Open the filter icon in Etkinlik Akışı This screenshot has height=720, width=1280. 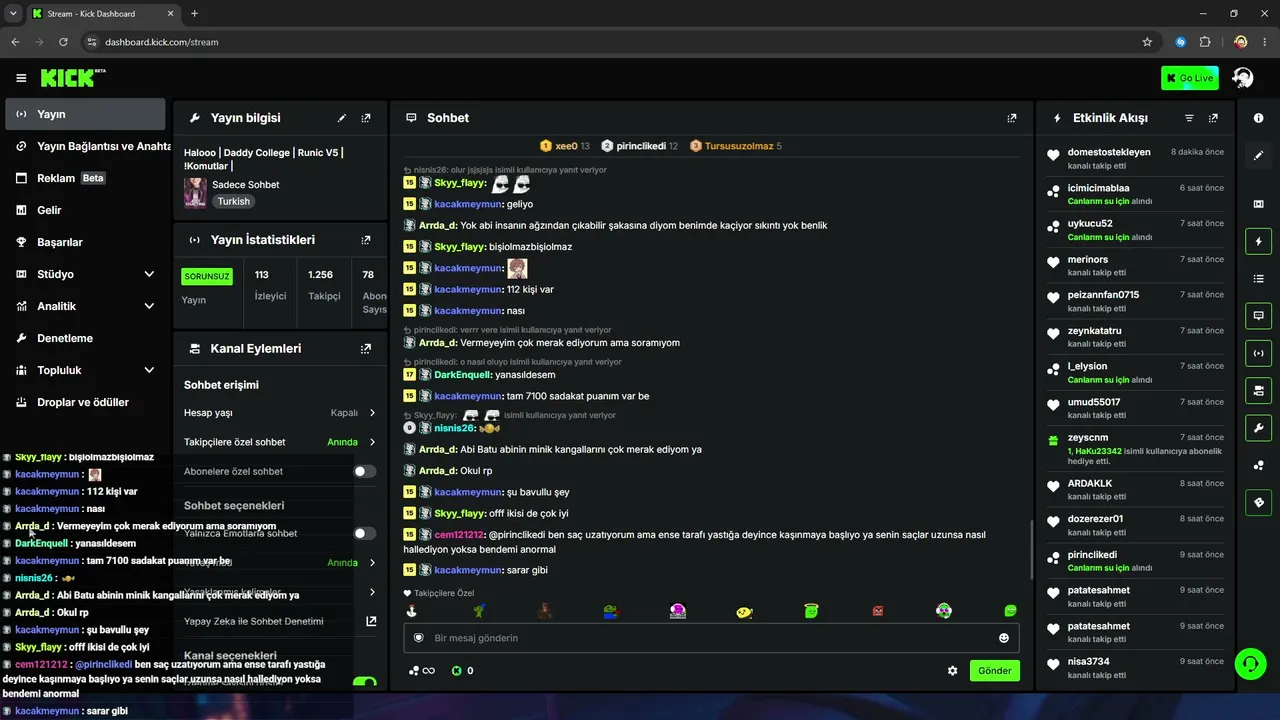(1189, 118)
